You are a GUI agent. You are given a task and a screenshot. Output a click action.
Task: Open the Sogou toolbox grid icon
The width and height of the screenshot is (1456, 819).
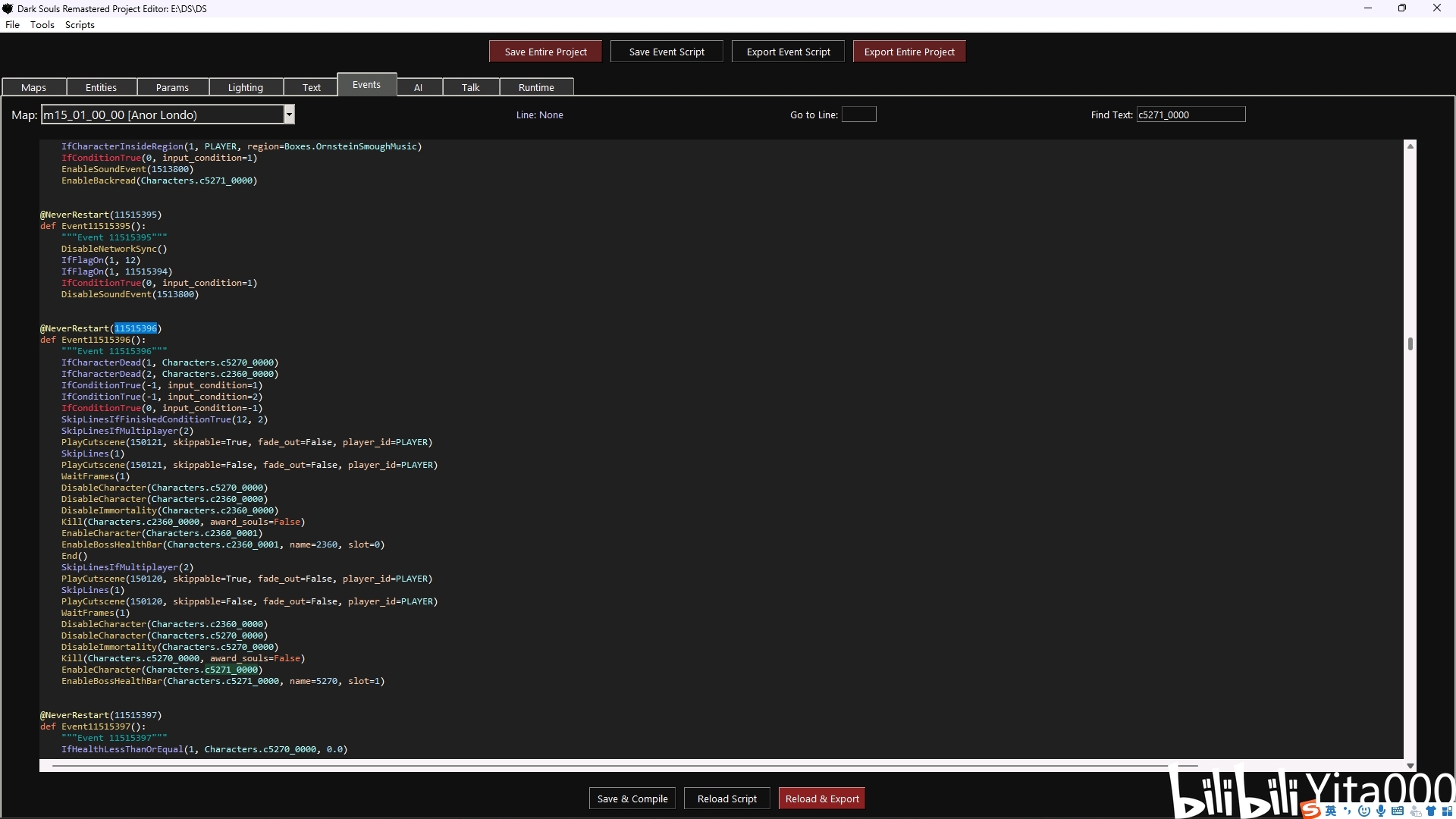tap(1447, 811)
